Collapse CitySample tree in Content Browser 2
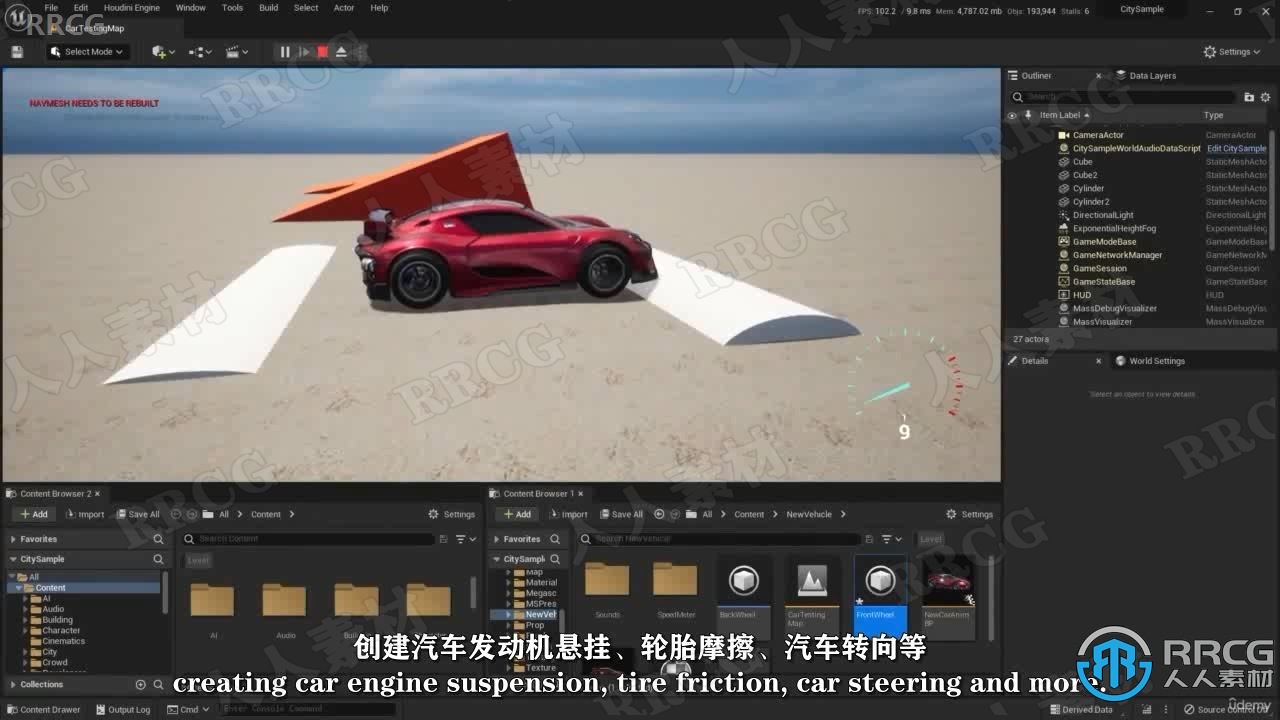The image size is (1280, 720). 13,559
